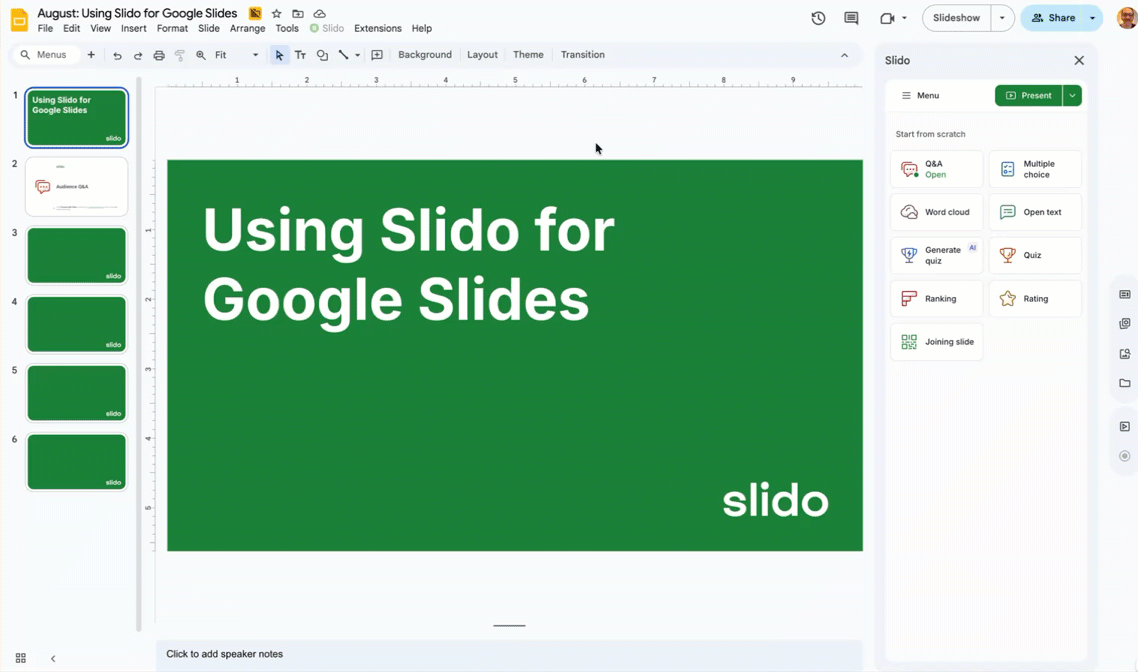Click green Present button in Slido

[1028, 95]
